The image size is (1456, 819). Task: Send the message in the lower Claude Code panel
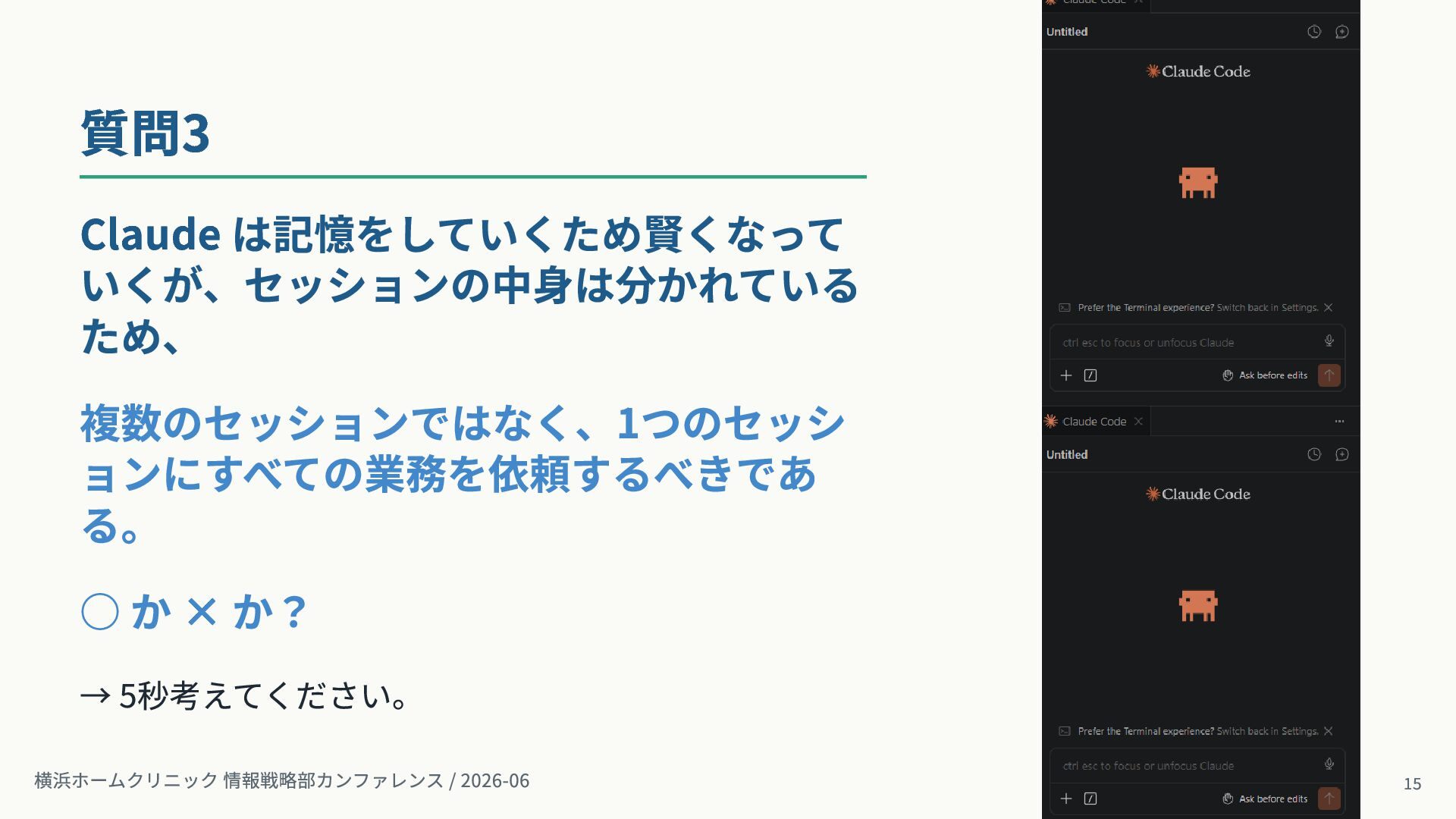pyautogui.click(x=1329, y=799)
